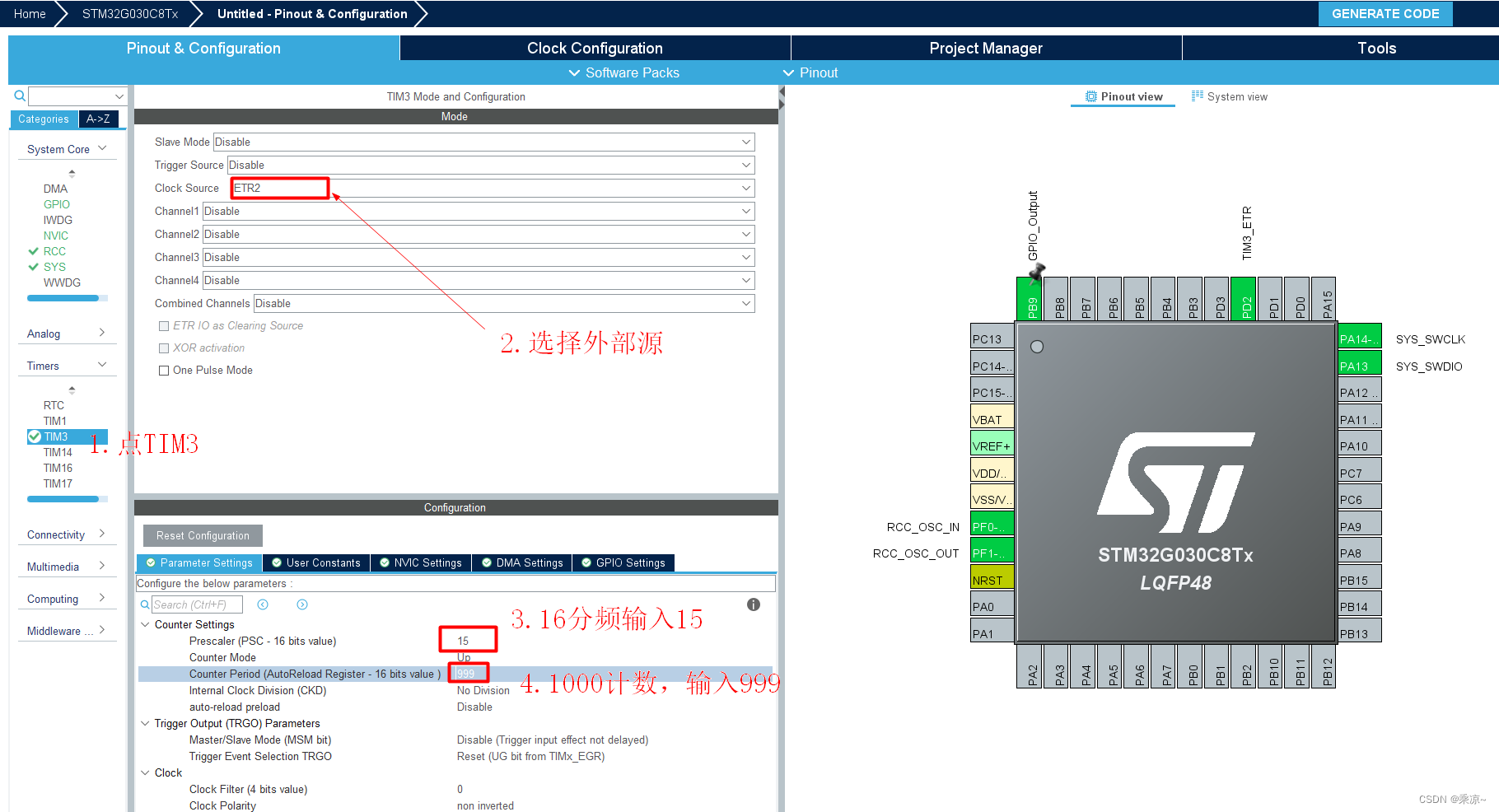The width and height of the screenshot is (1499, 812).
Task: Click Reset Configuration button
Action: coord(203,535)
